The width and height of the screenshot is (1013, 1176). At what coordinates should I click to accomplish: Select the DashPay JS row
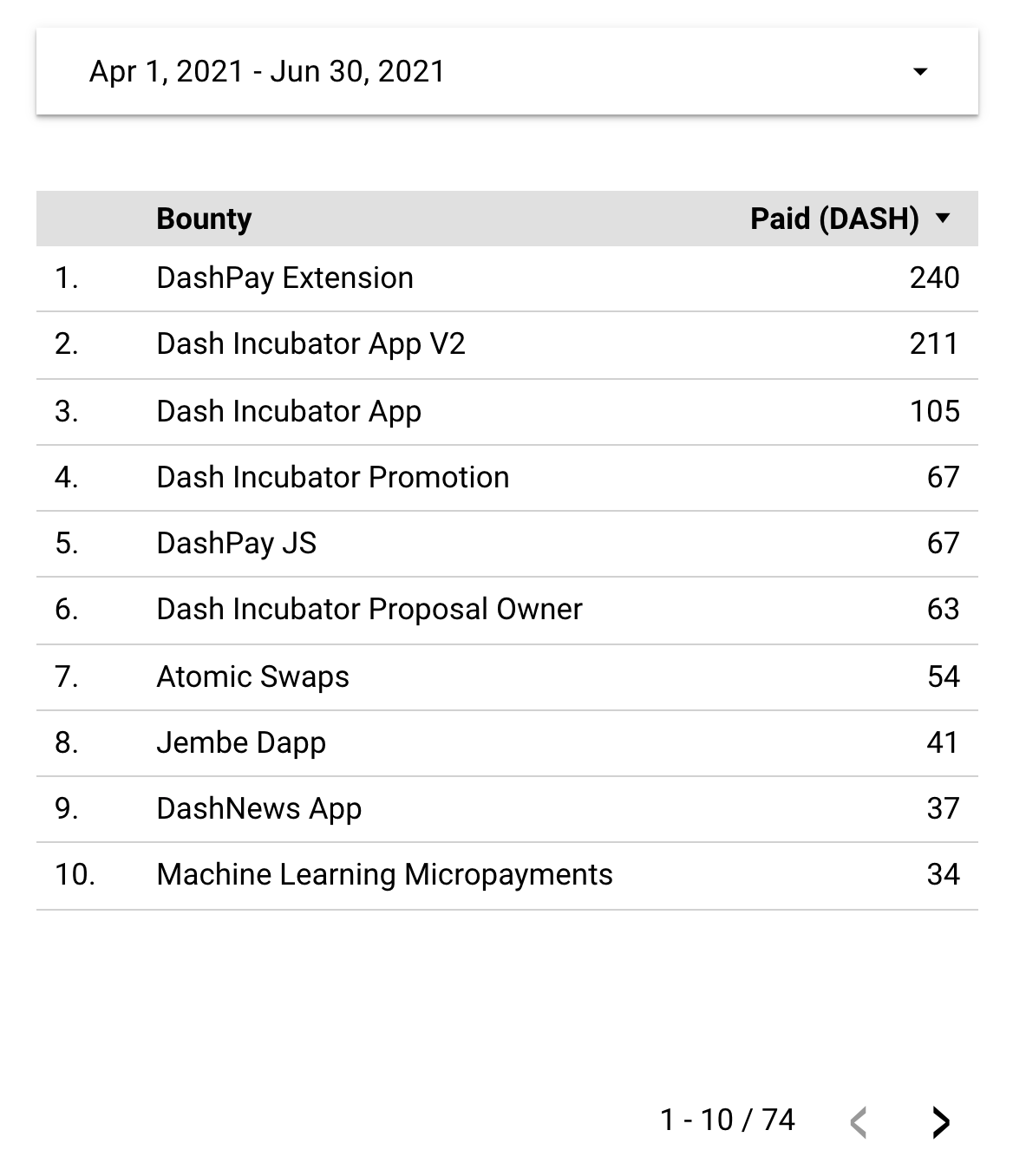pyautogui.click(x=507, y=544)
